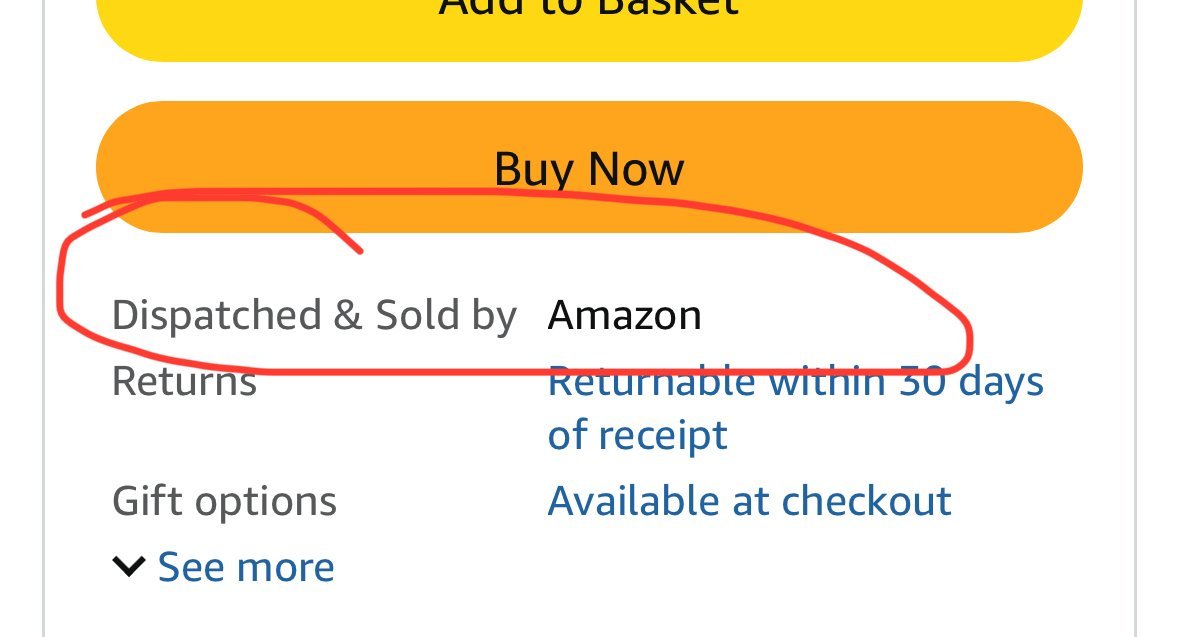The image size is (1179, 637).
Task: Click the word "more" in See more
Action: click(286, 569)
